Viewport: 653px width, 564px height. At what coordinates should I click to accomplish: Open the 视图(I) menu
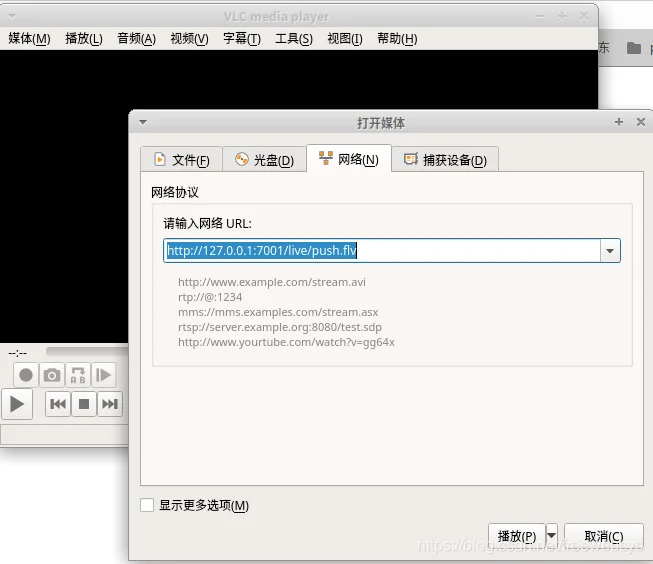(x=345, y=39)
